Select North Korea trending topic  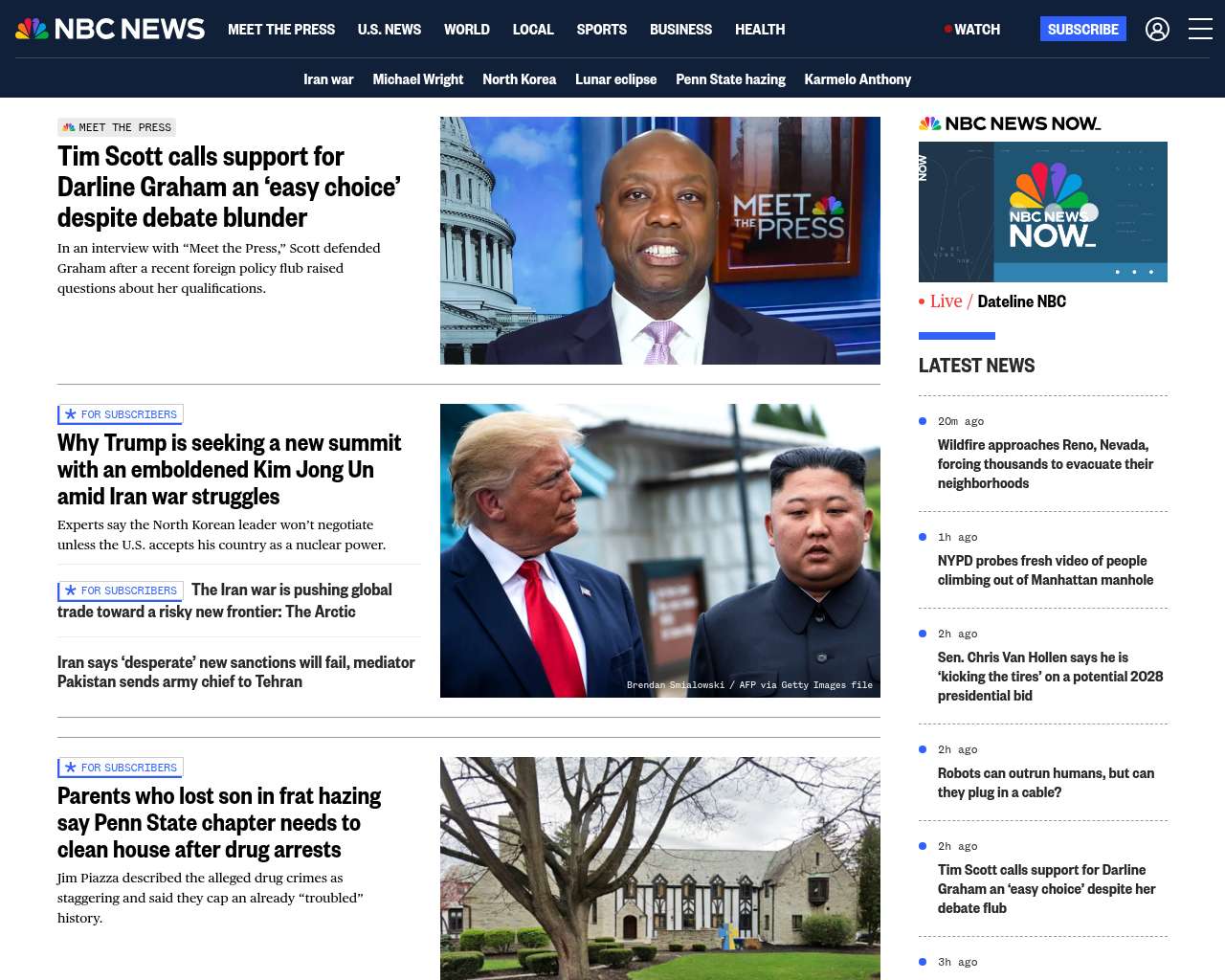click(x=520, y=79)
